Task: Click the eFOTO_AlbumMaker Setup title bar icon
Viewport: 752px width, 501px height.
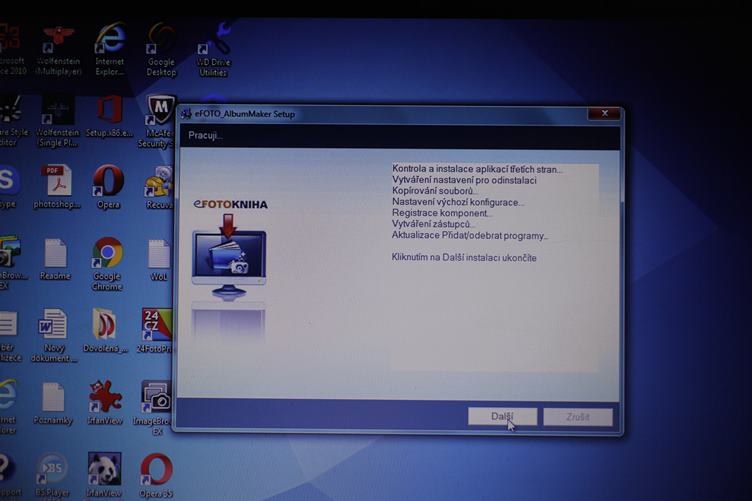Action: [186, 114]
